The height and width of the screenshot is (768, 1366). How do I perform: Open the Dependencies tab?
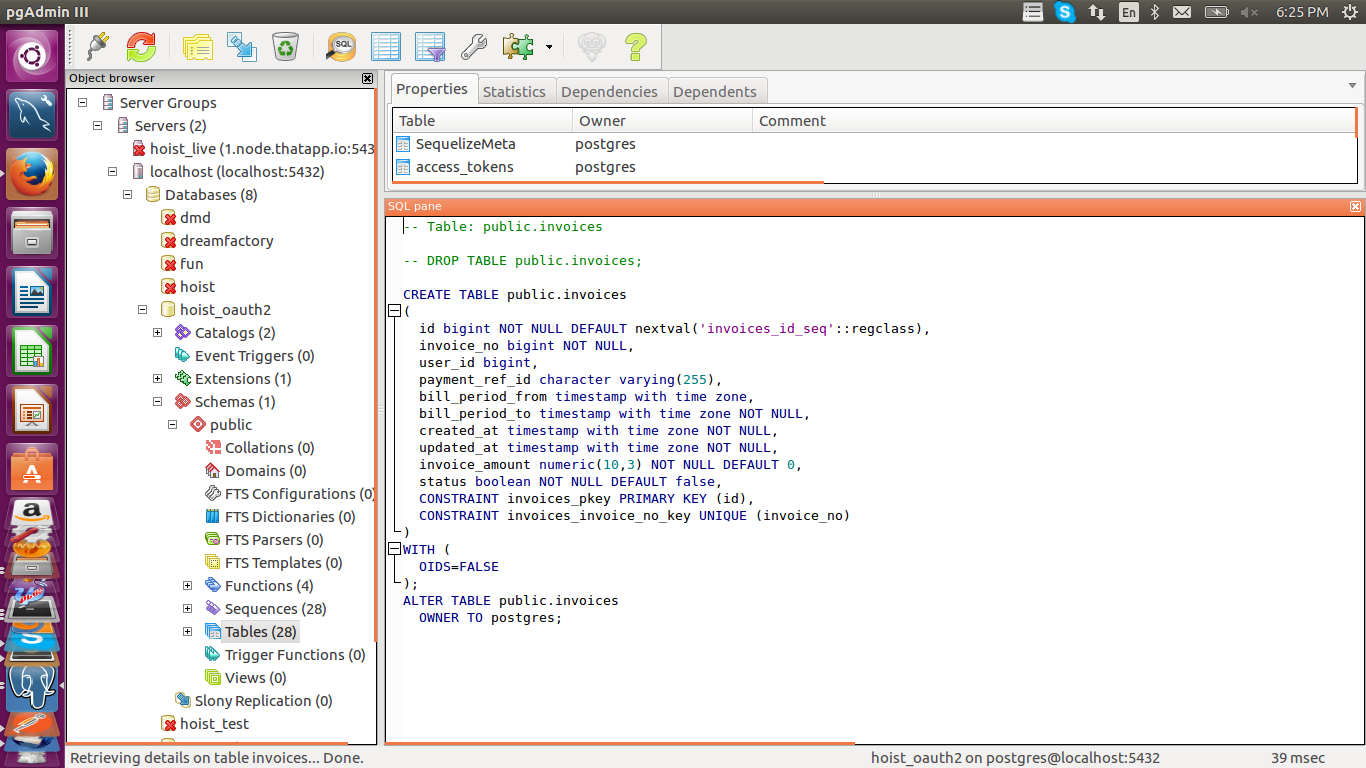[x=610, y=90]
